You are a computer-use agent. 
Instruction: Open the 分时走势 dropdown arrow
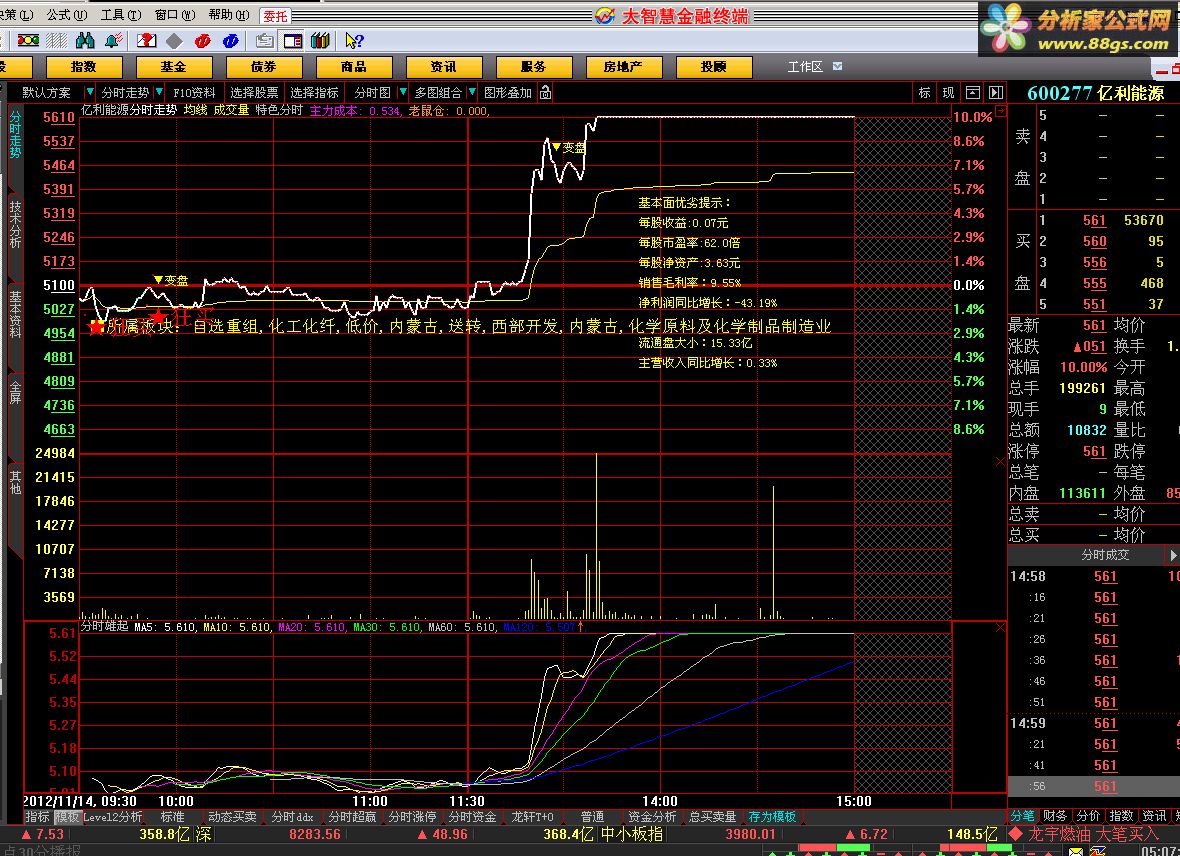click(x=159, y=92)
